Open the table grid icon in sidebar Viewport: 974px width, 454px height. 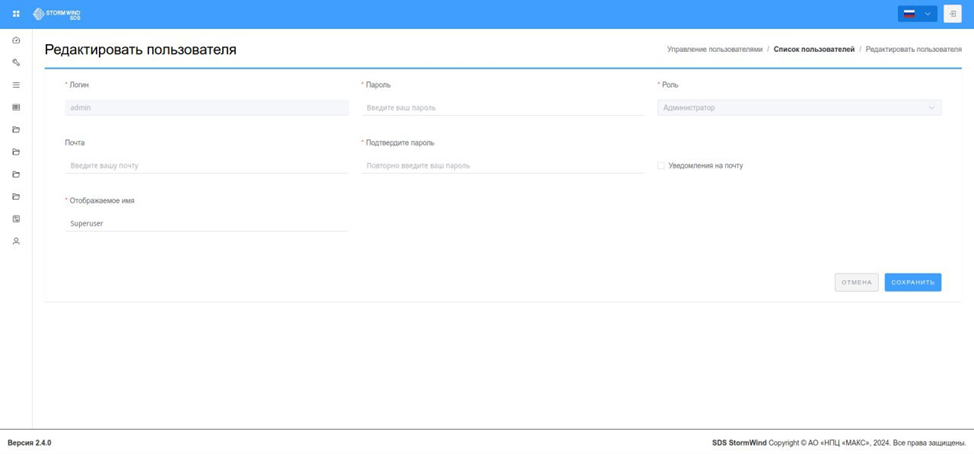point(16,107)
